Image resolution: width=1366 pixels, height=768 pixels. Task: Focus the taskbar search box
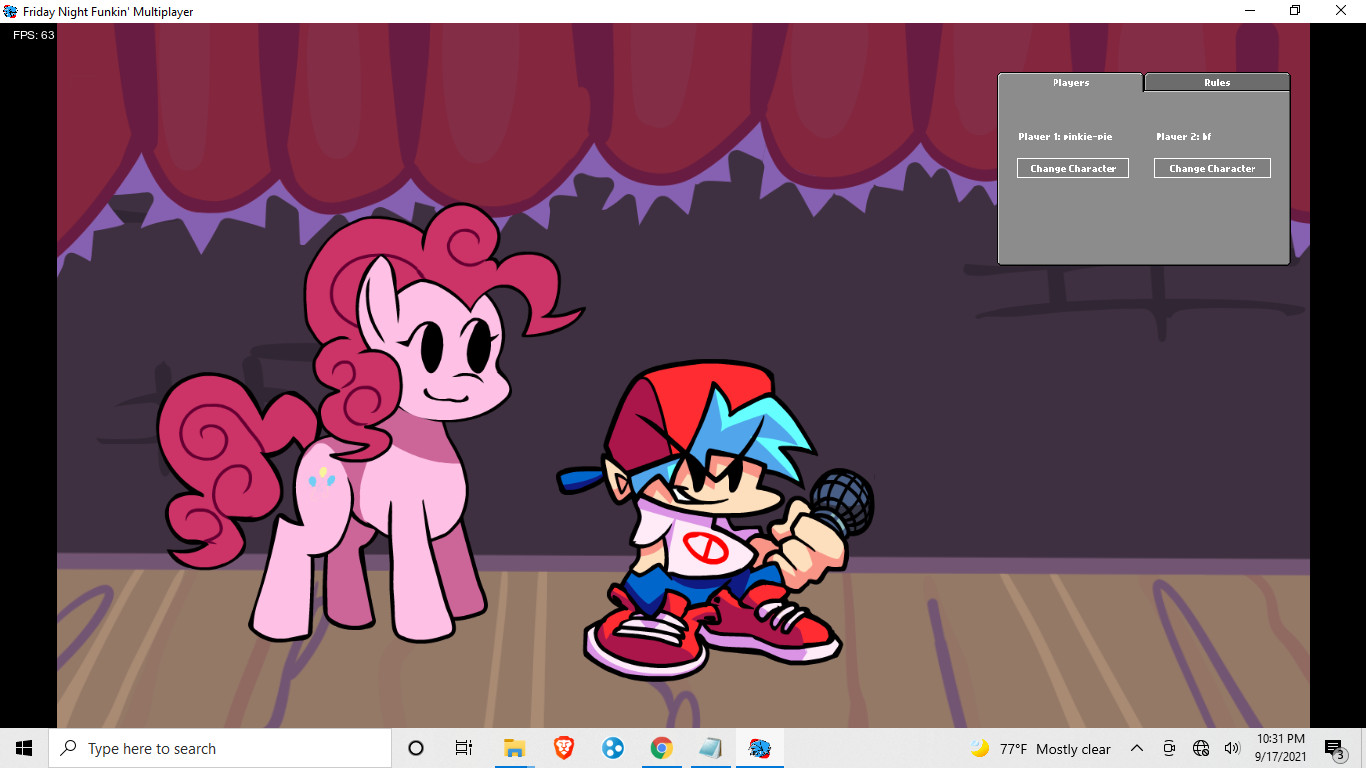point(220,748)
